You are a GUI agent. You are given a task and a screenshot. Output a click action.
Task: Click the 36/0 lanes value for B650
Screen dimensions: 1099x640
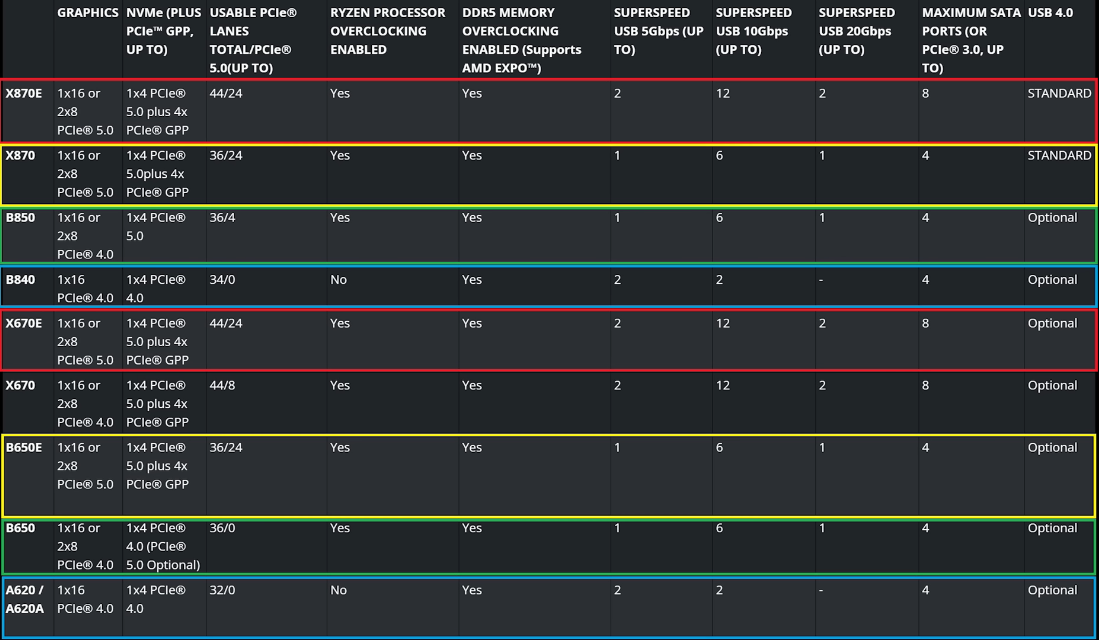click(222, 528)
